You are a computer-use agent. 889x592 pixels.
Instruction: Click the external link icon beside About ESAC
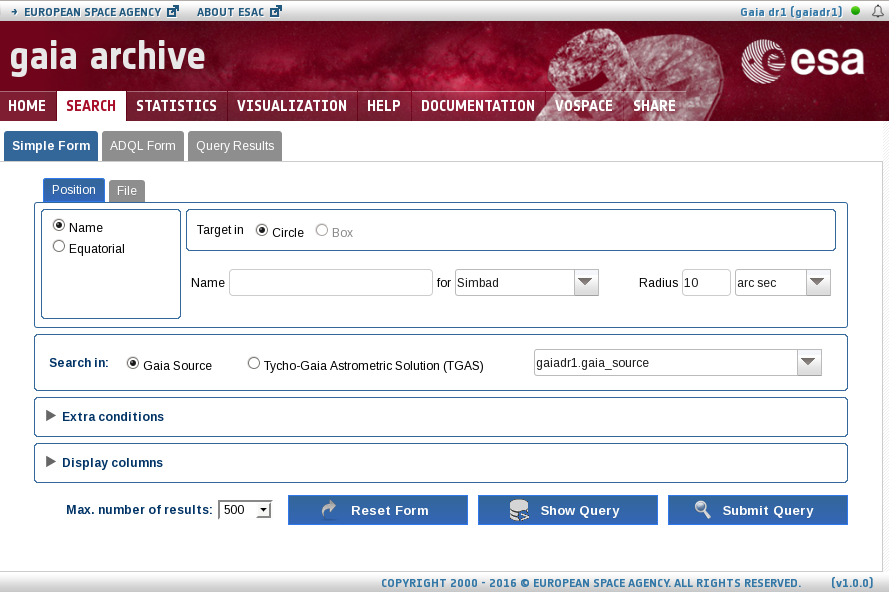(276, 11)
